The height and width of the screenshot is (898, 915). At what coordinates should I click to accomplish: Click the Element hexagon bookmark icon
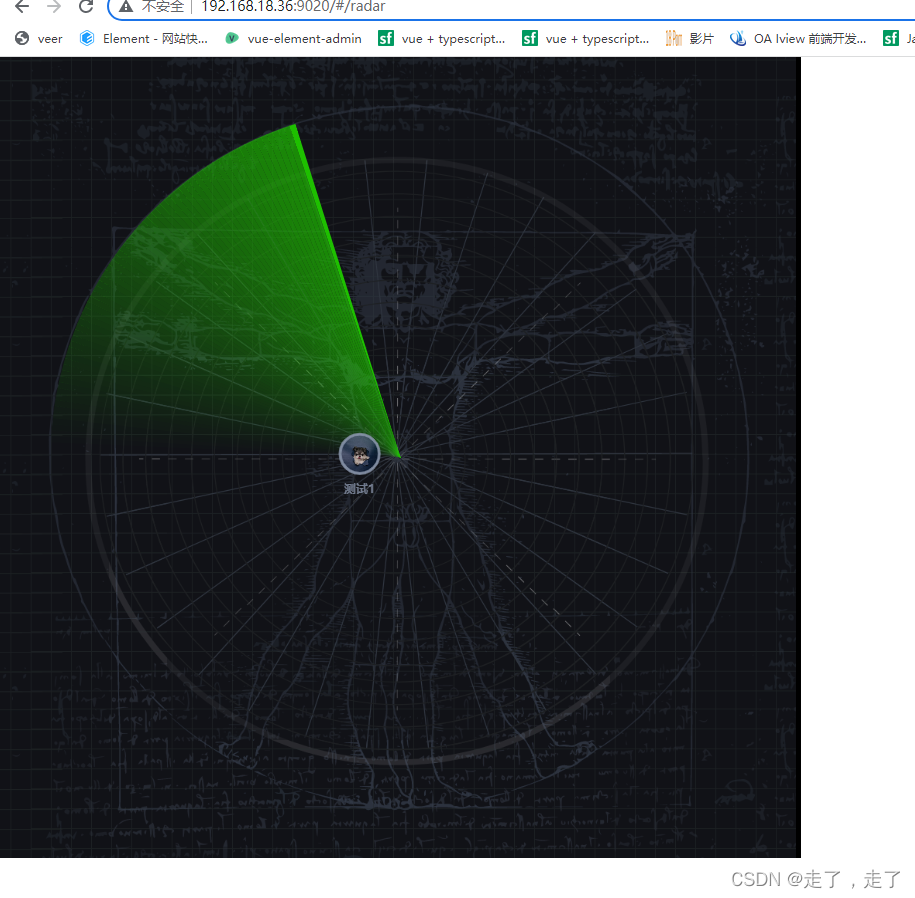coord(87,39)
